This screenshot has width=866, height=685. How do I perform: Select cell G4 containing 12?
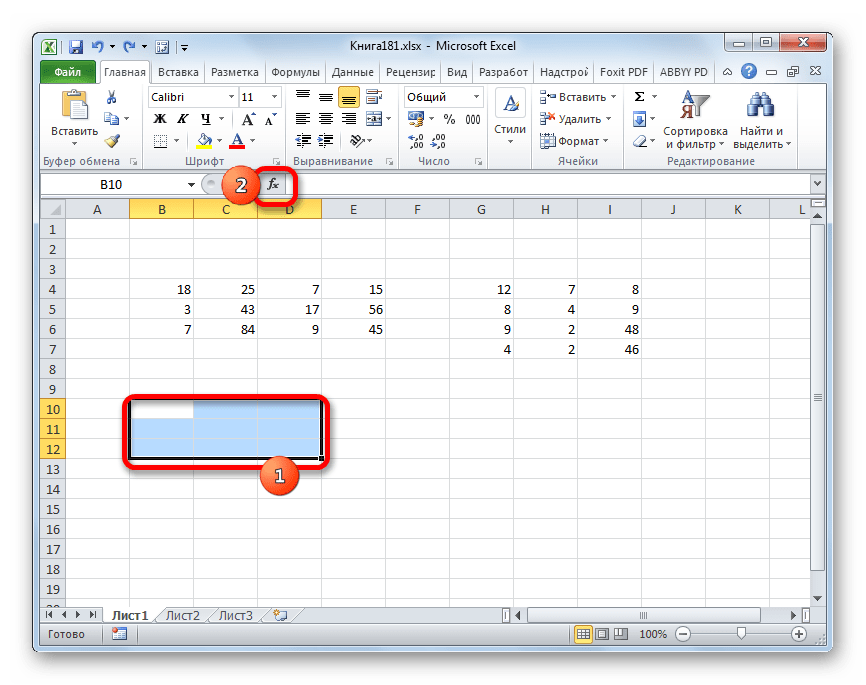(481, 290)
